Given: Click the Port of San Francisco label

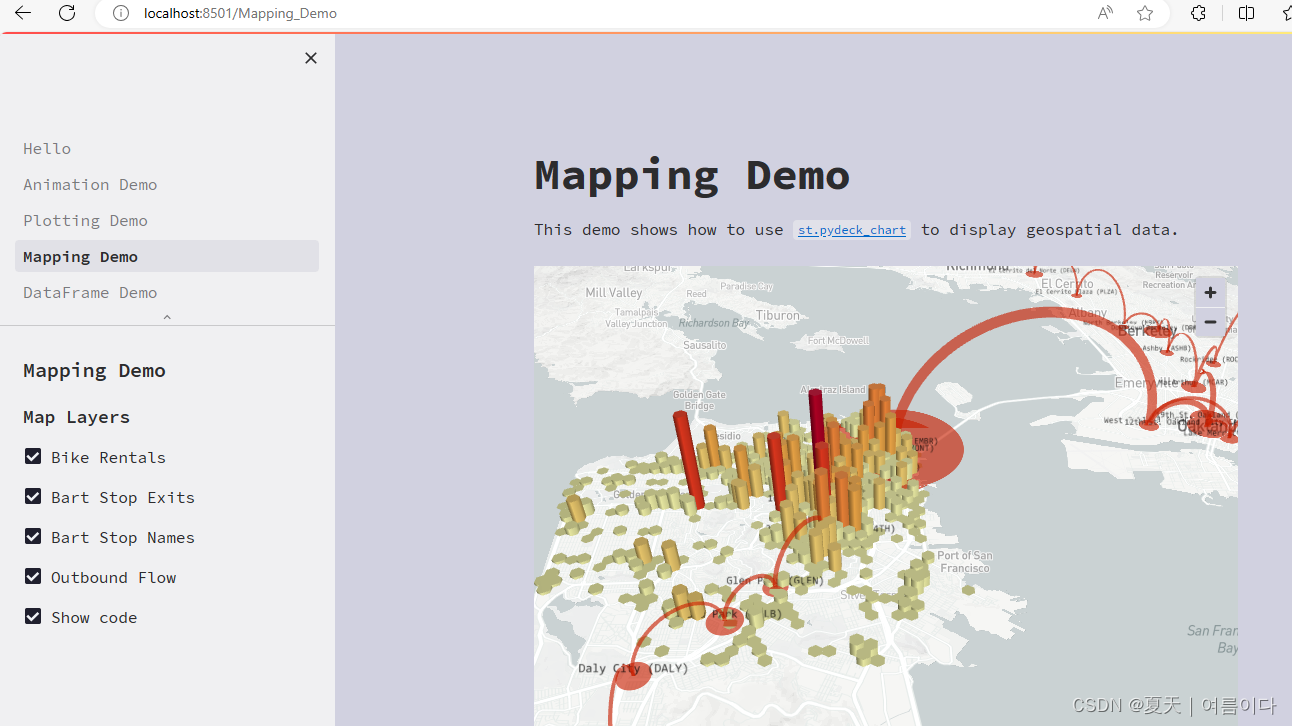Looking at the screenshot, I should click(964, 561).
